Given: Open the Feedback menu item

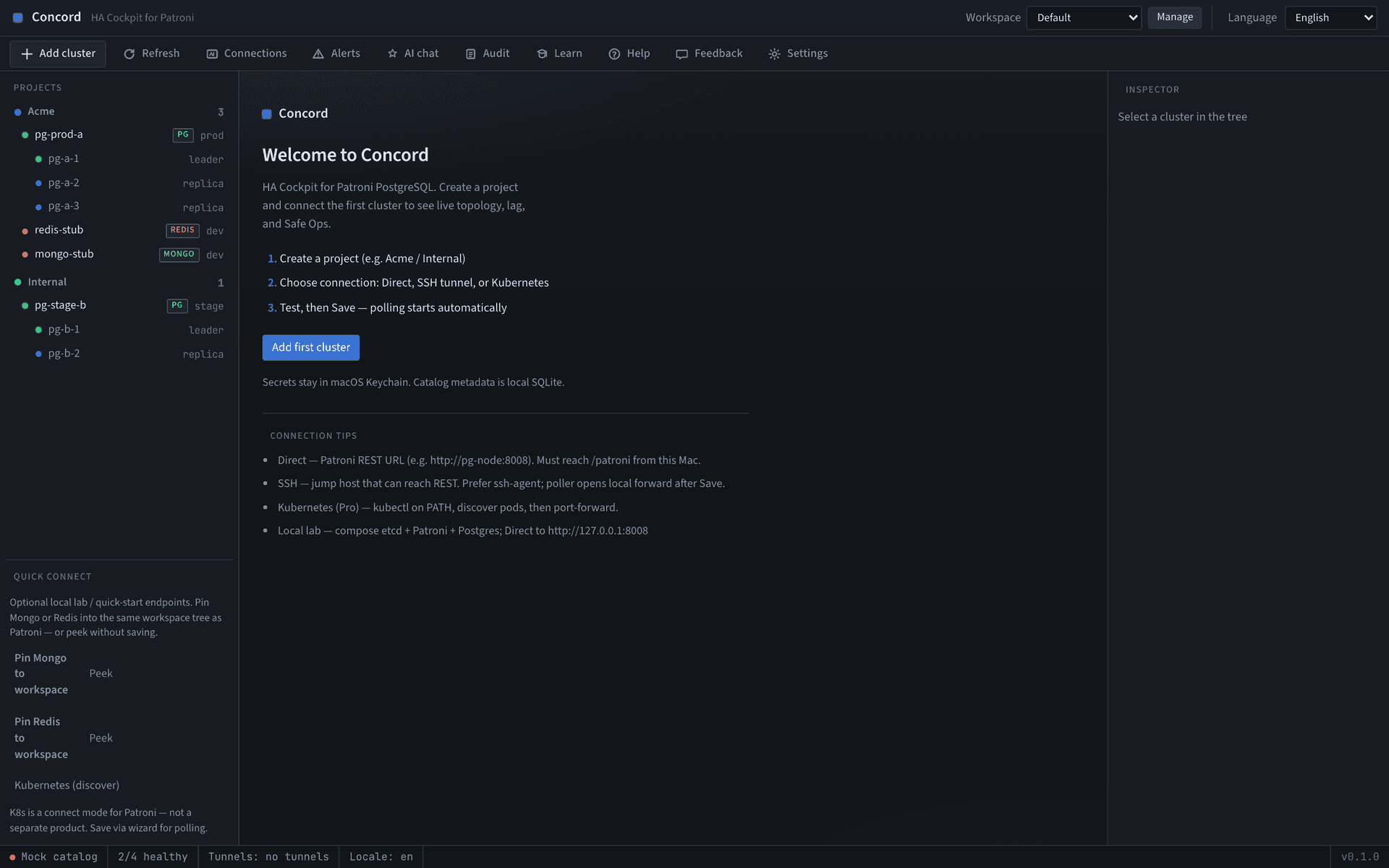Looking at the screenshot, I should pos(709,54).
